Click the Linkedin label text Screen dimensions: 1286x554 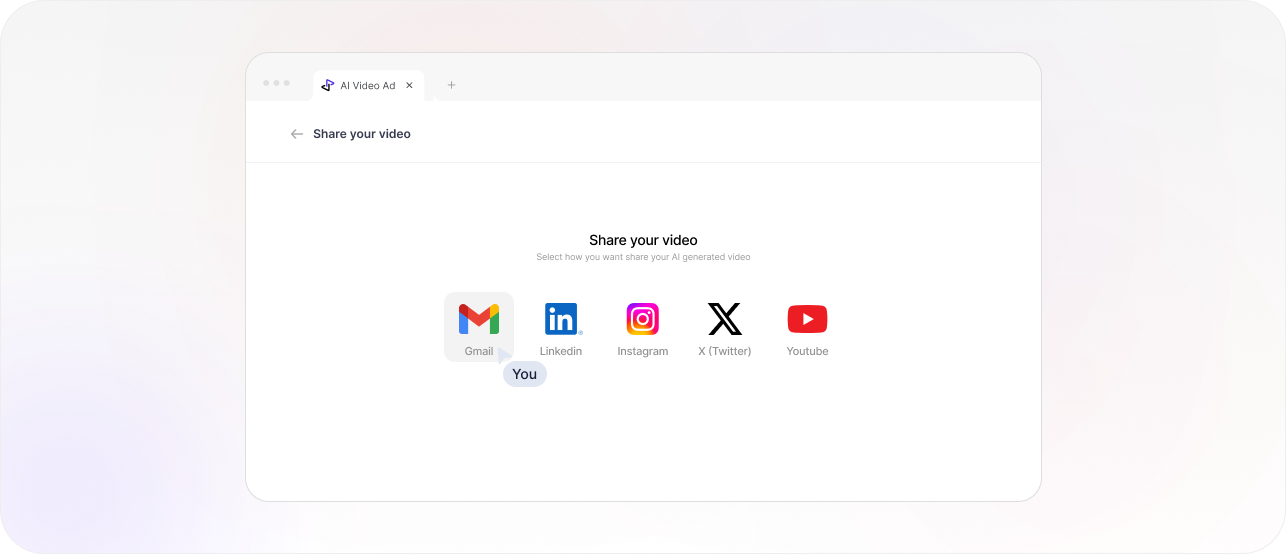tap(561, 351)
